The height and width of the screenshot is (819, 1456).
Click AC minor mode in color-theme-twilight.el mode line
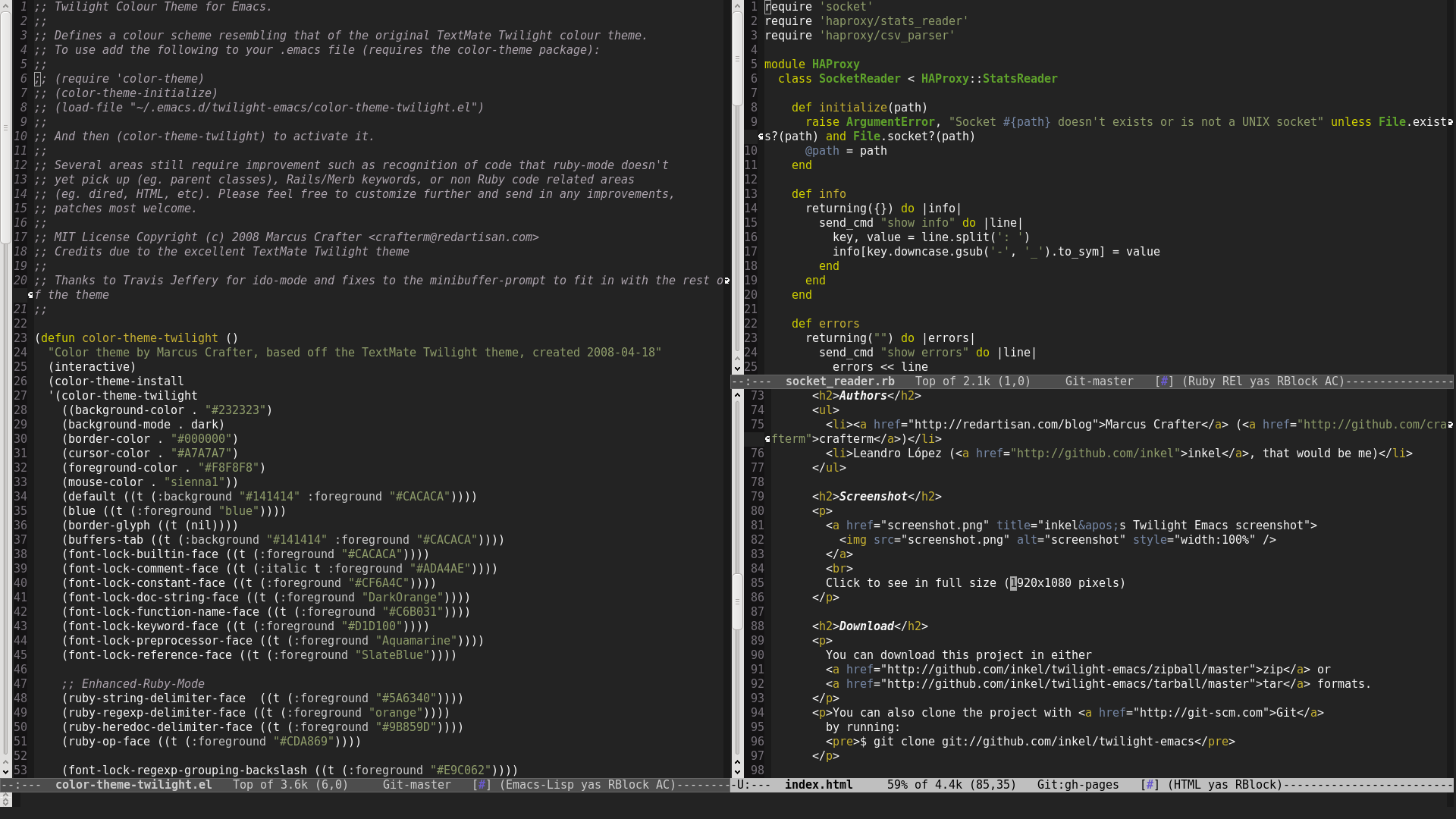click(x=661, y=785)
